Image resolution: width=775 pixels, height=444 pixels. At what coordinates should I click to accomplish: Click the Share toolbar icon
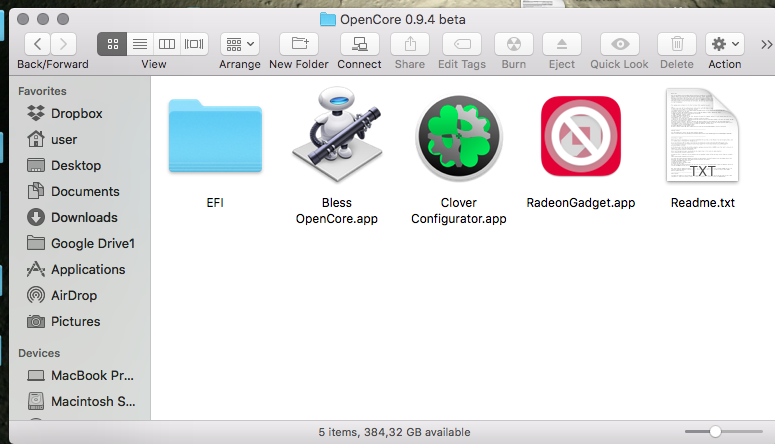pos(410,44)
